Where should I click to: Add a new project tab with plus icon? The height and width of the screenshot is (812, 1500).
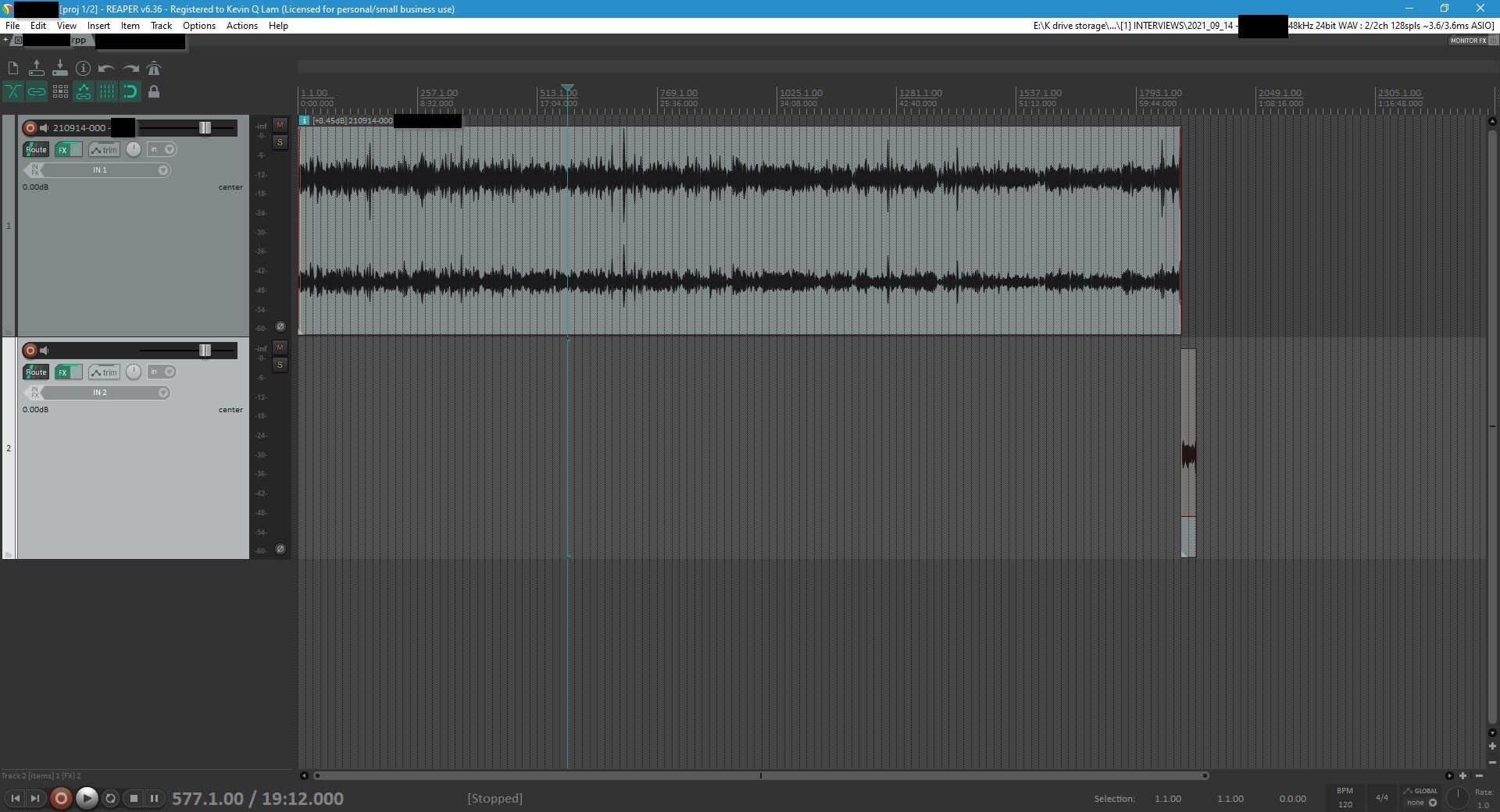[x=6, y=40]
